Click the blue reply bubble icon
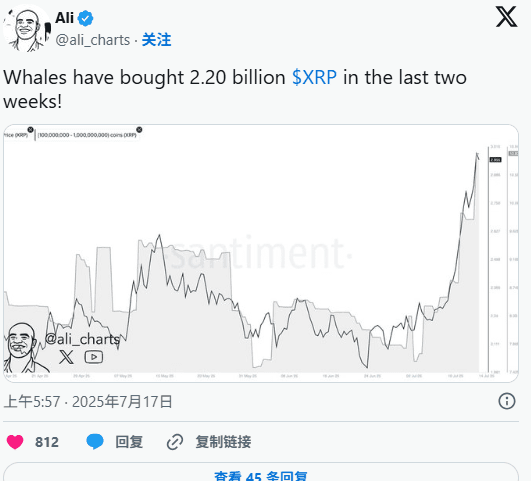Screen dimensions: 531x481 (95, 442)
